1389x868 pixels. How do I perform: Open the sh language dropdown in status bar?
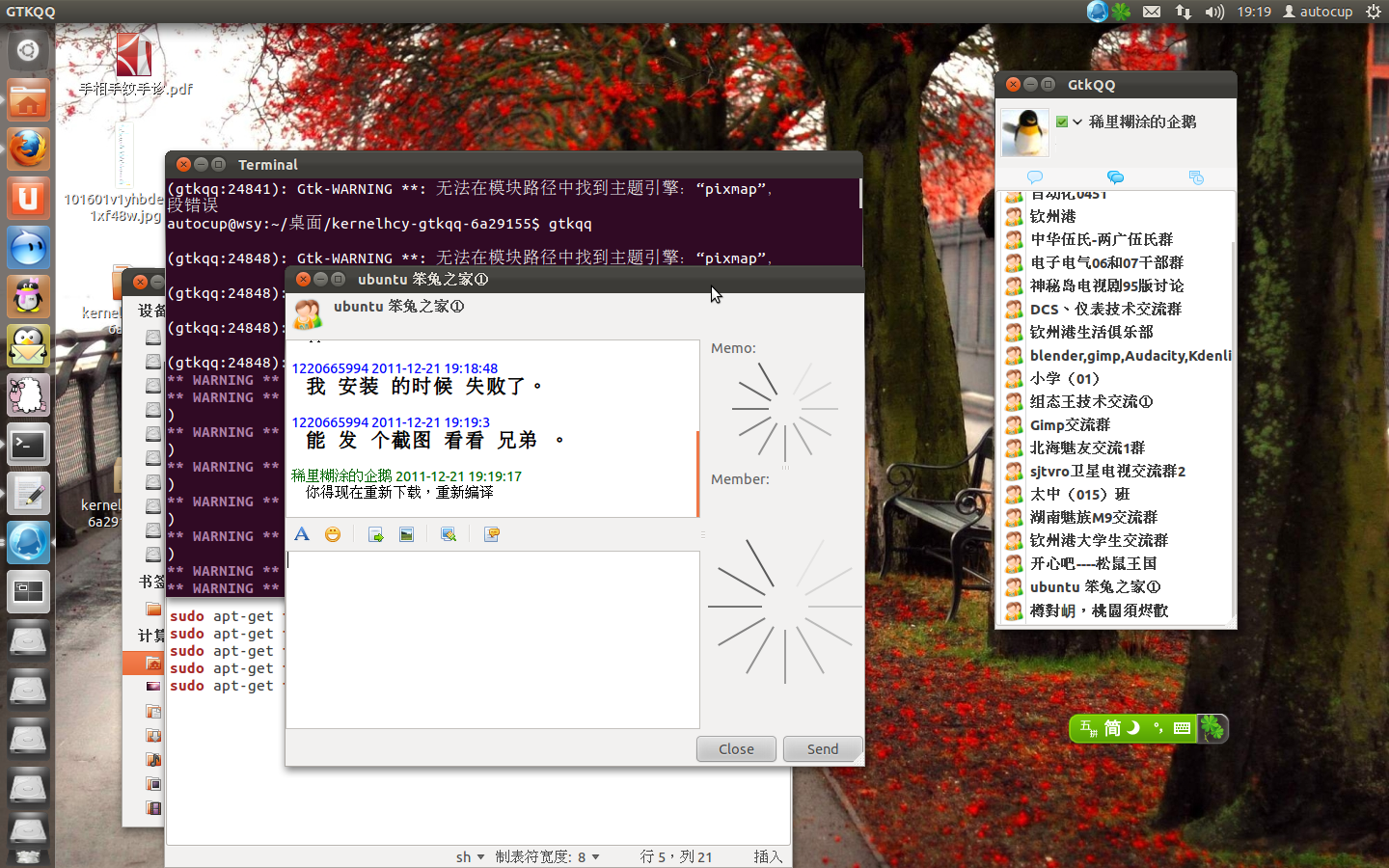470,856
